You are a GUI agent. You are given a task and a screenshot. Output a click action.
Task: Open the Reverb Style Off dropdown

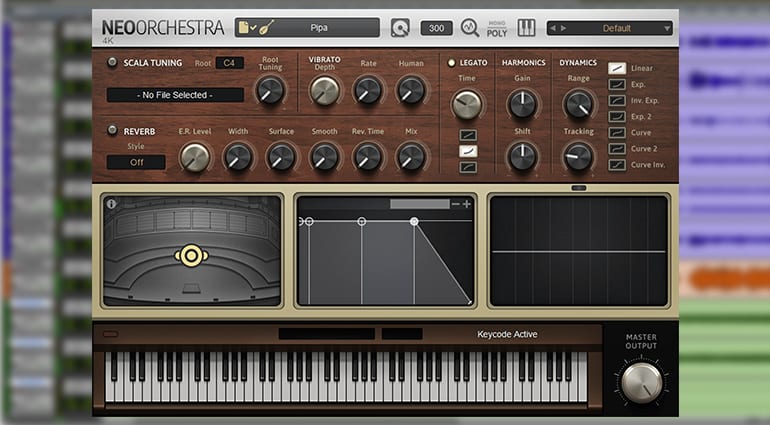coord(136,162)
